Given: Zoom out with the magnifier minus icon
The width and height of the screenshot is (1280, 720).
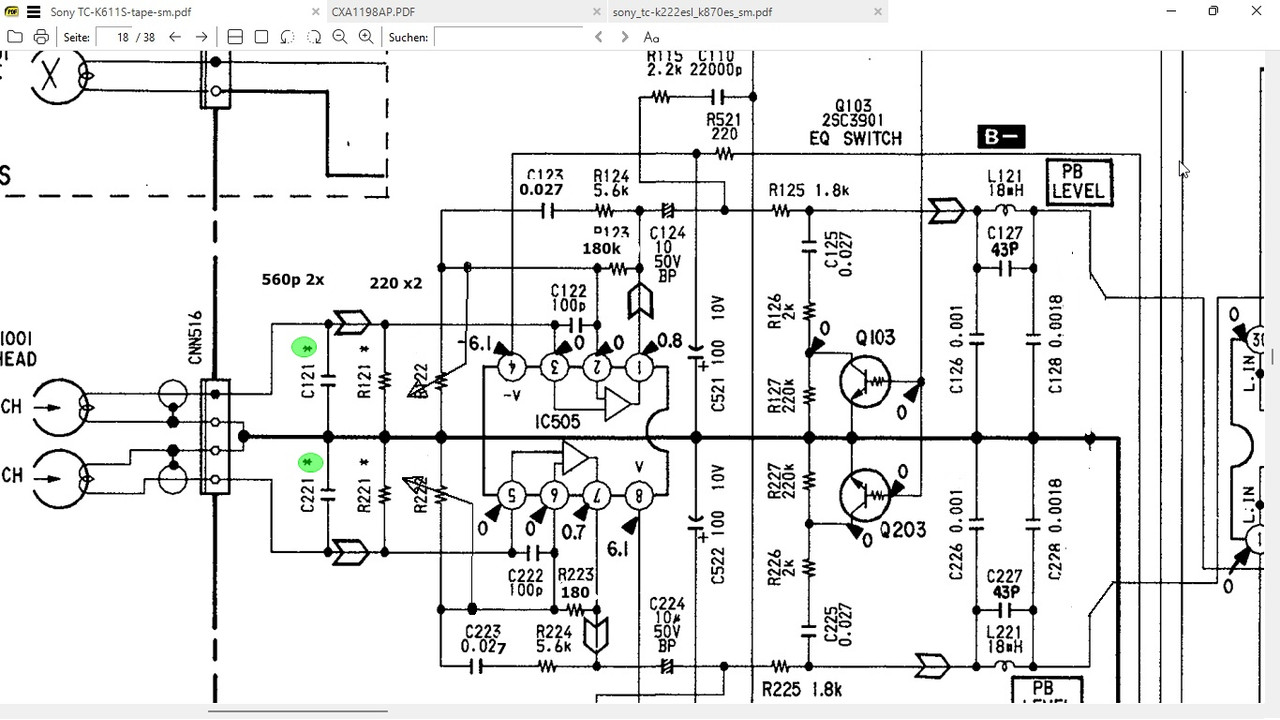Looking at the screenshot, I should [339, 37].
